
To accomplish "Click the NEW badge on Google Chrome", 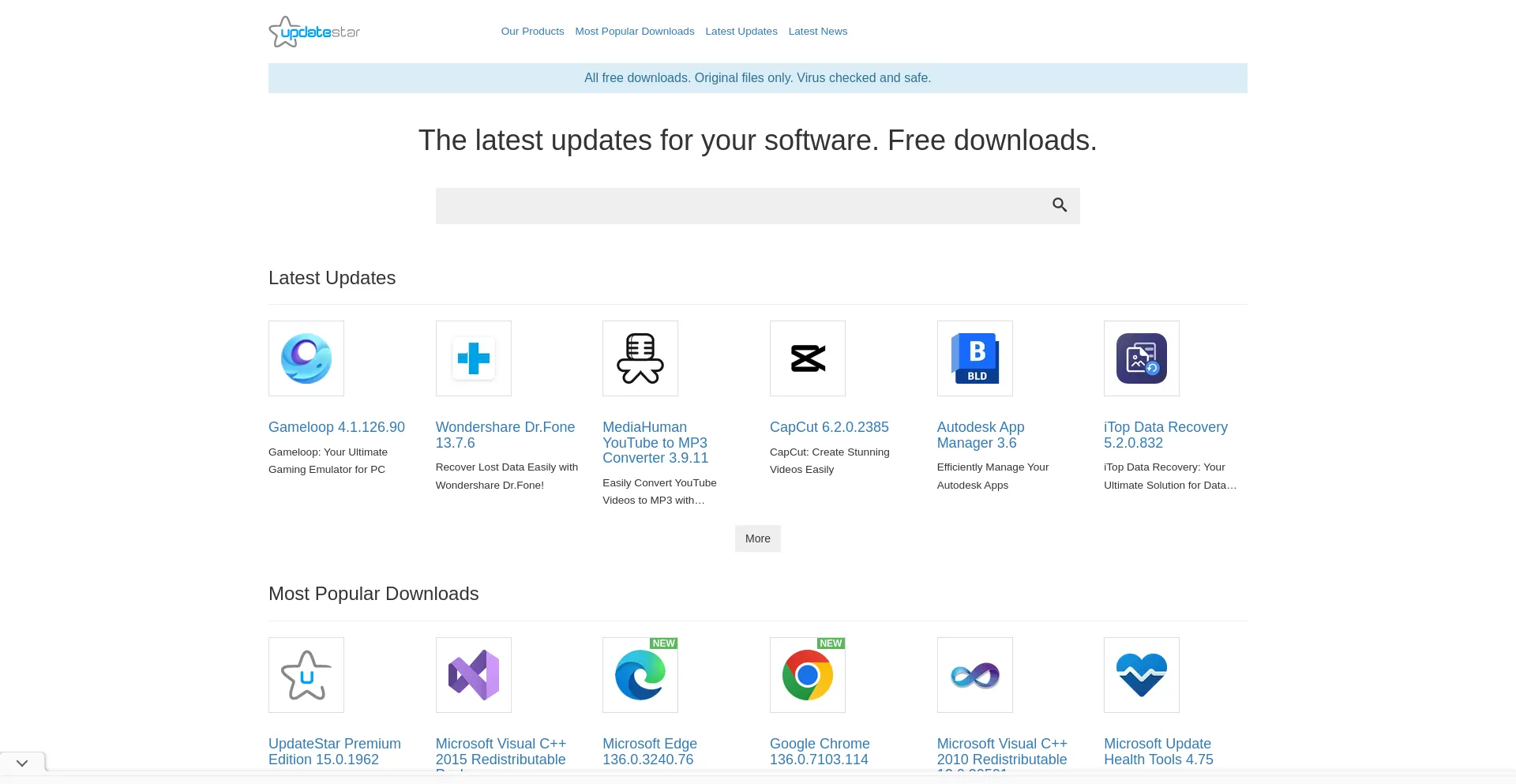I will pyautogui.click(x=831, y=643).
